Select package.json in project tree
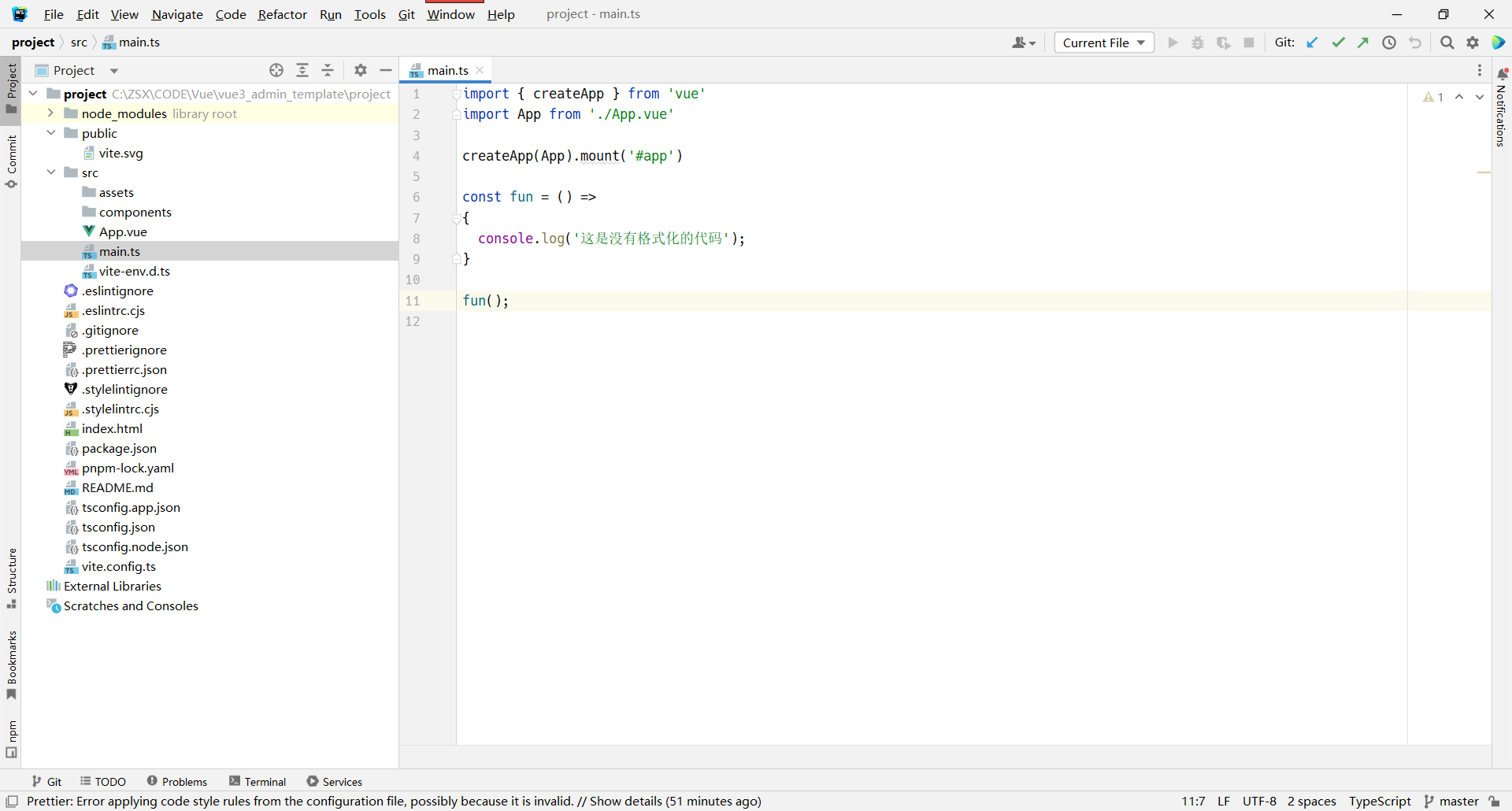 119,448
